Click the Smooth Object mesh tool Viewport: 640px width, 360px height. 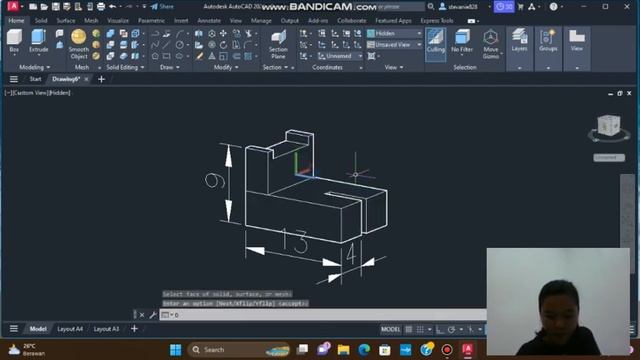coord(78,44)
